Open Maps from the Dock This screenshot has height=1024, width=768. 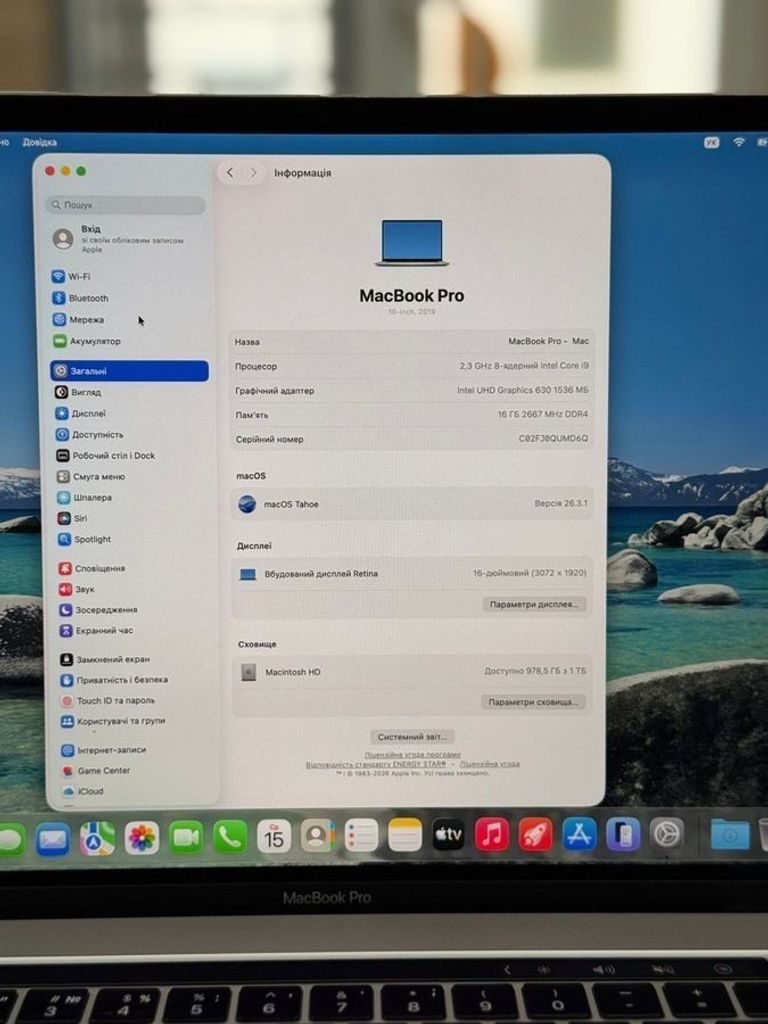point(97,838)
